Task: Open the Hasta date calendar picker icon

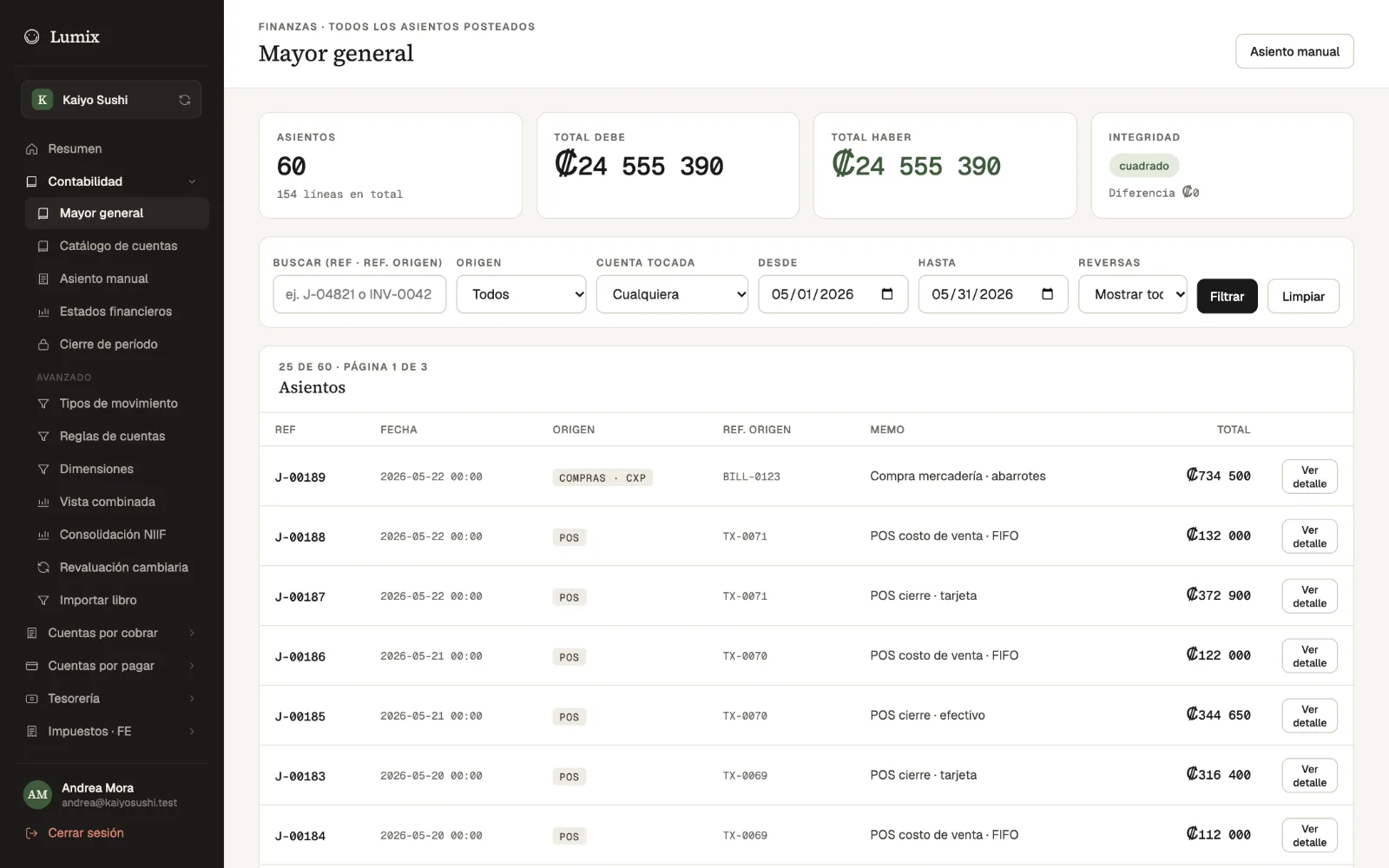Action: coord(1048,294)
